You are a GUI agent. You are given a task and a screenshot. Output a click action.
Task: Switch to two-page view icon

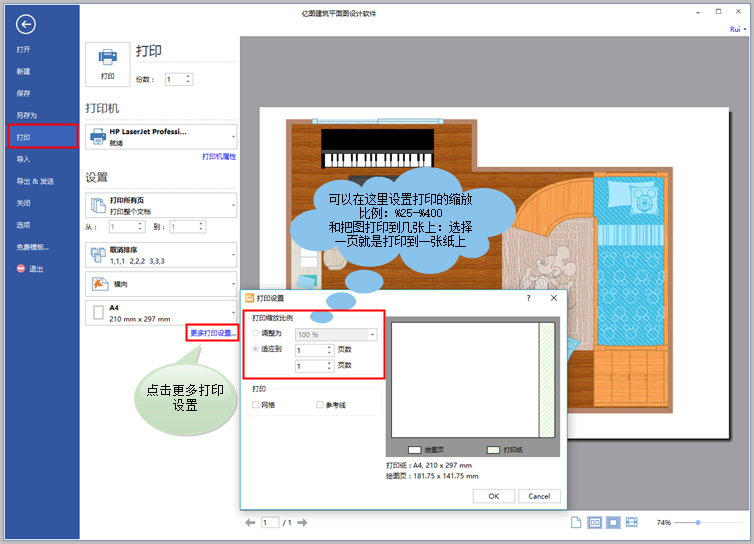click(x=595, y=522)
